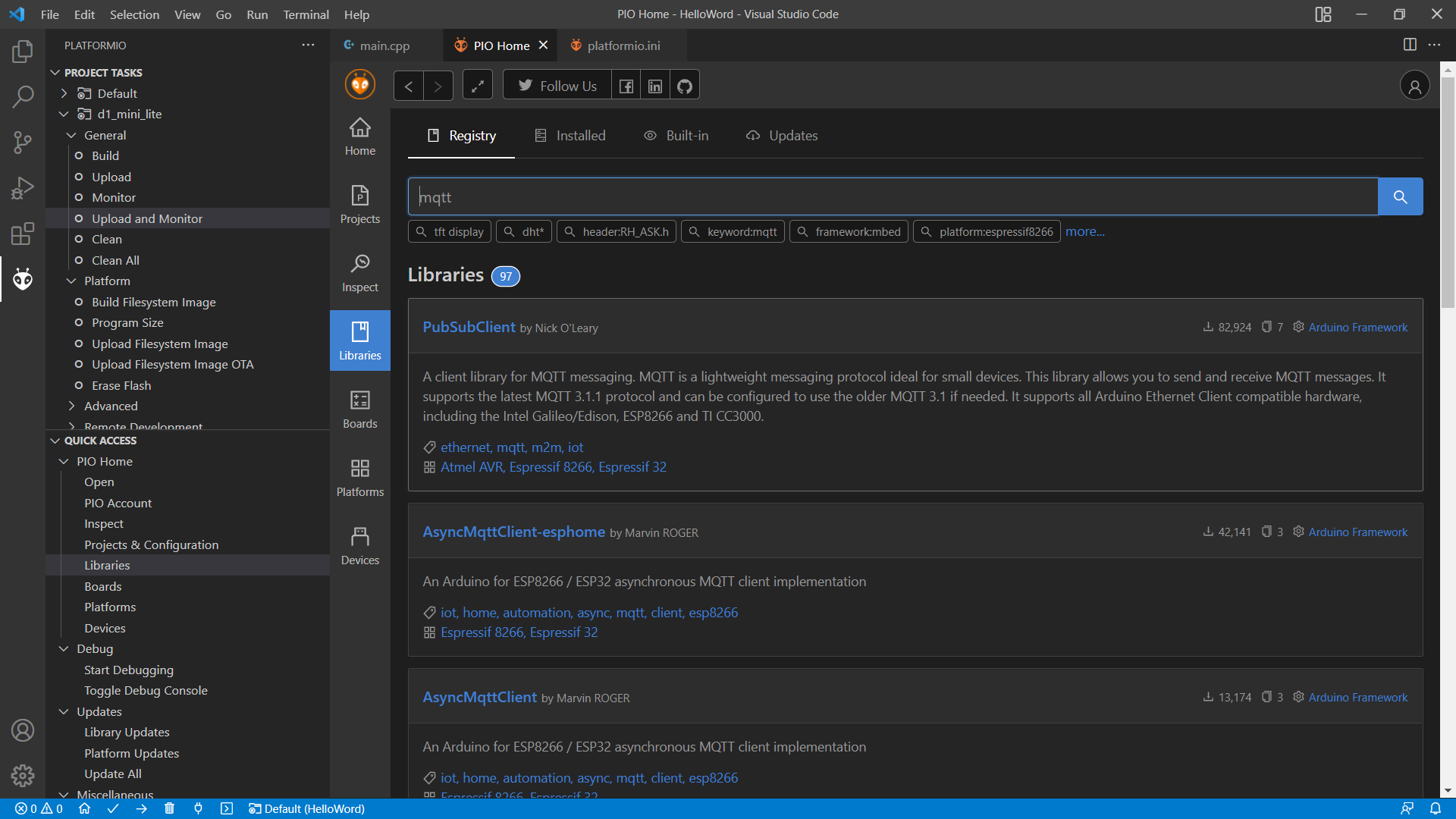This screenshot has height=819, width=1456.
Task: Collapse the d1_mini_lite environment
Action: click(x=64, y=115)
